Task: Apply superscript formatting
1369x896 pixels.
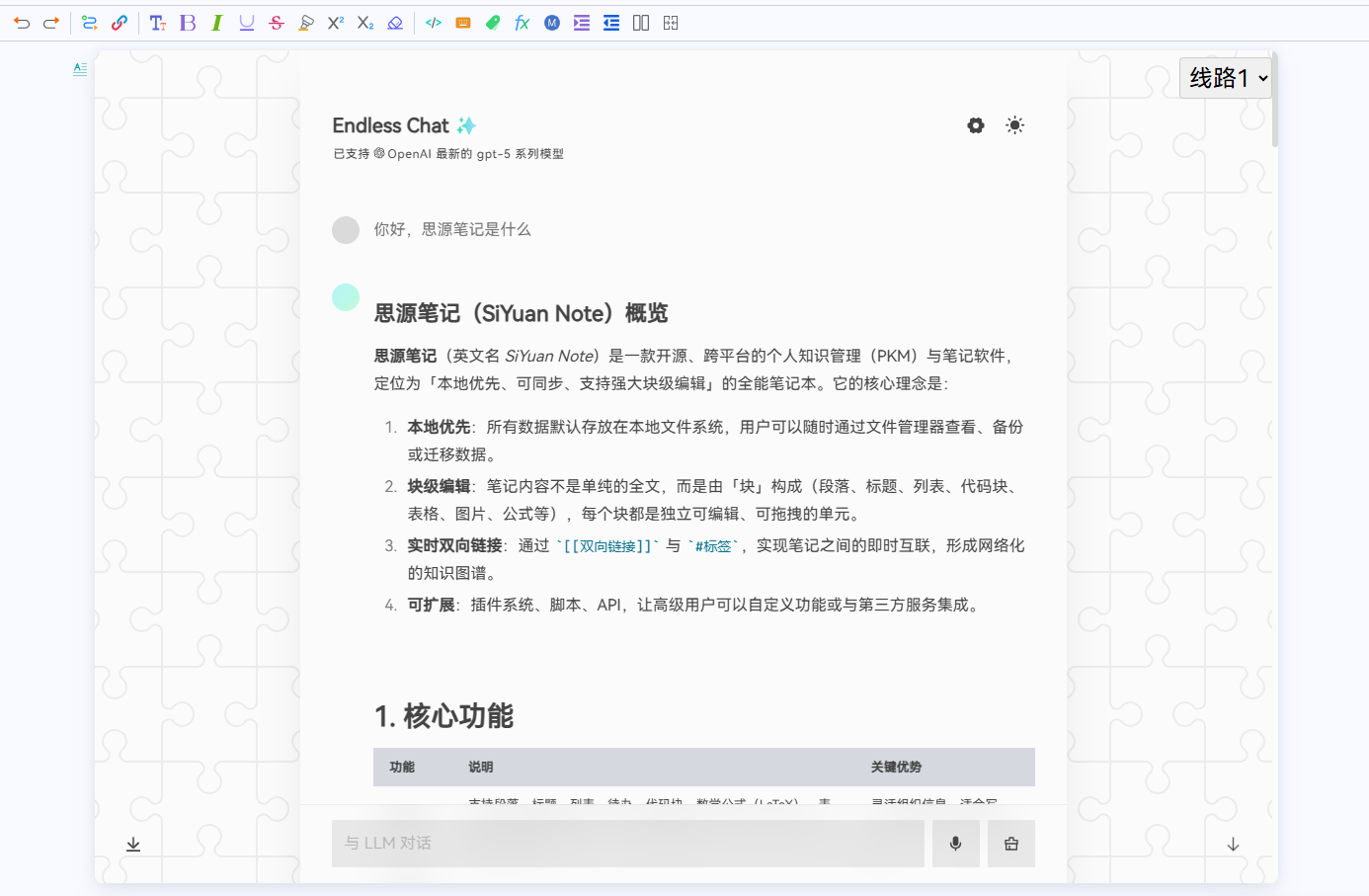Action: tap(336, 23)
